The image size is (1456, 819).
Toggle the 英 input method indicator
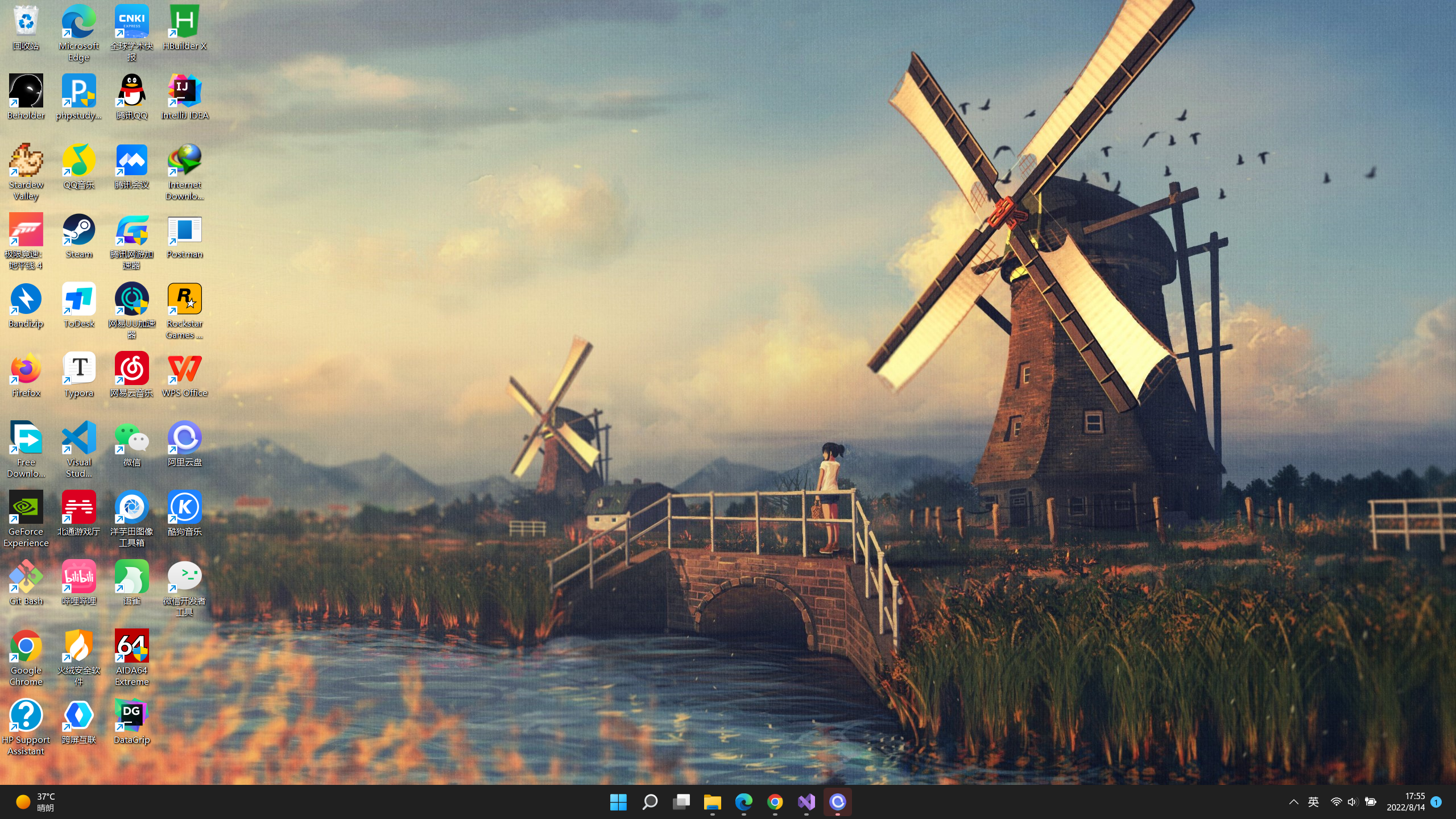tap(1313, 802)
